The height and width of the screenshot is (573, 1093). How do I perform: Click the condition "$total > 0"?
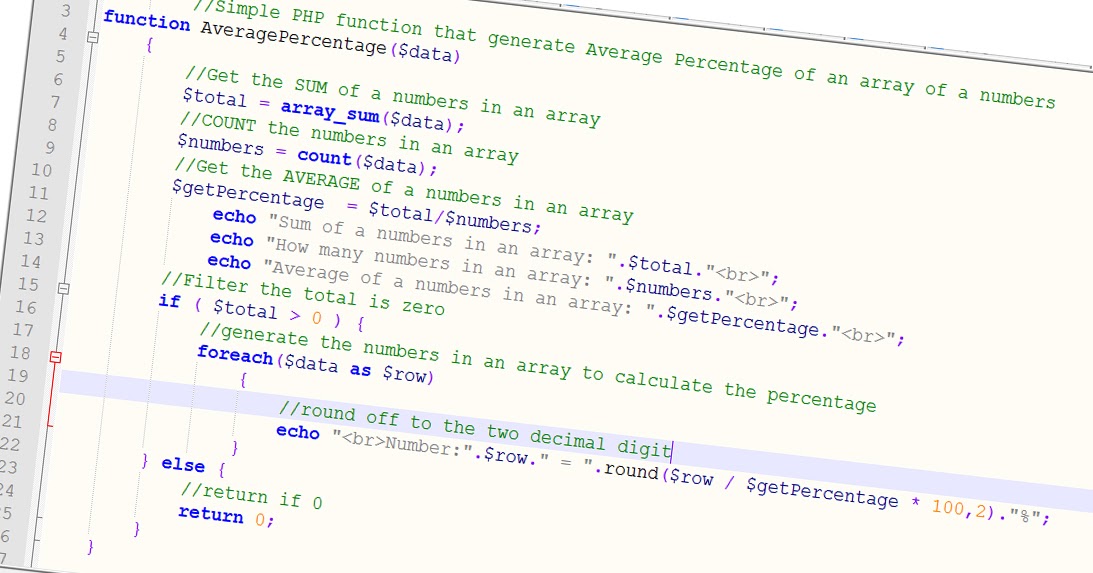pyautogui.click(x=267, y=313)
